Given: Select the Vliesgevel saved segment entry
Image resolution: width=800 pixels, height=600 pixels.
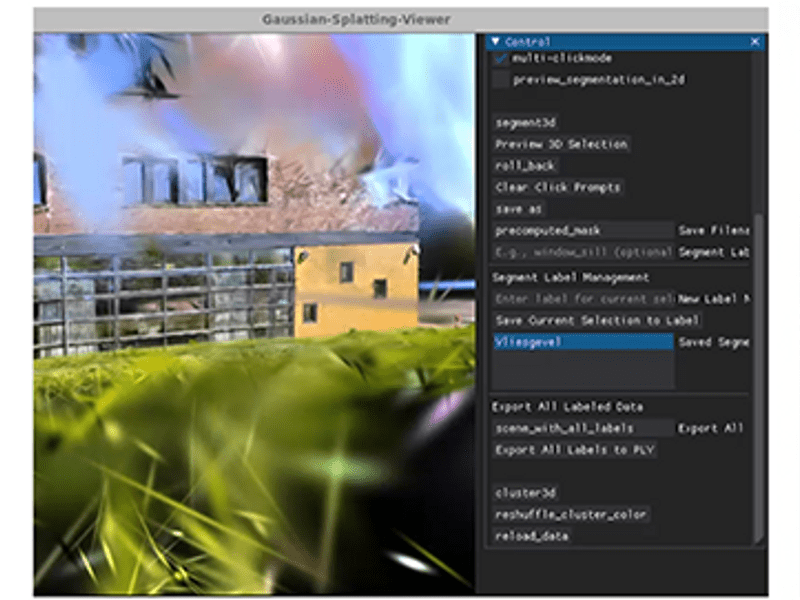Looking at the screenshot, I should click(583, 342).
